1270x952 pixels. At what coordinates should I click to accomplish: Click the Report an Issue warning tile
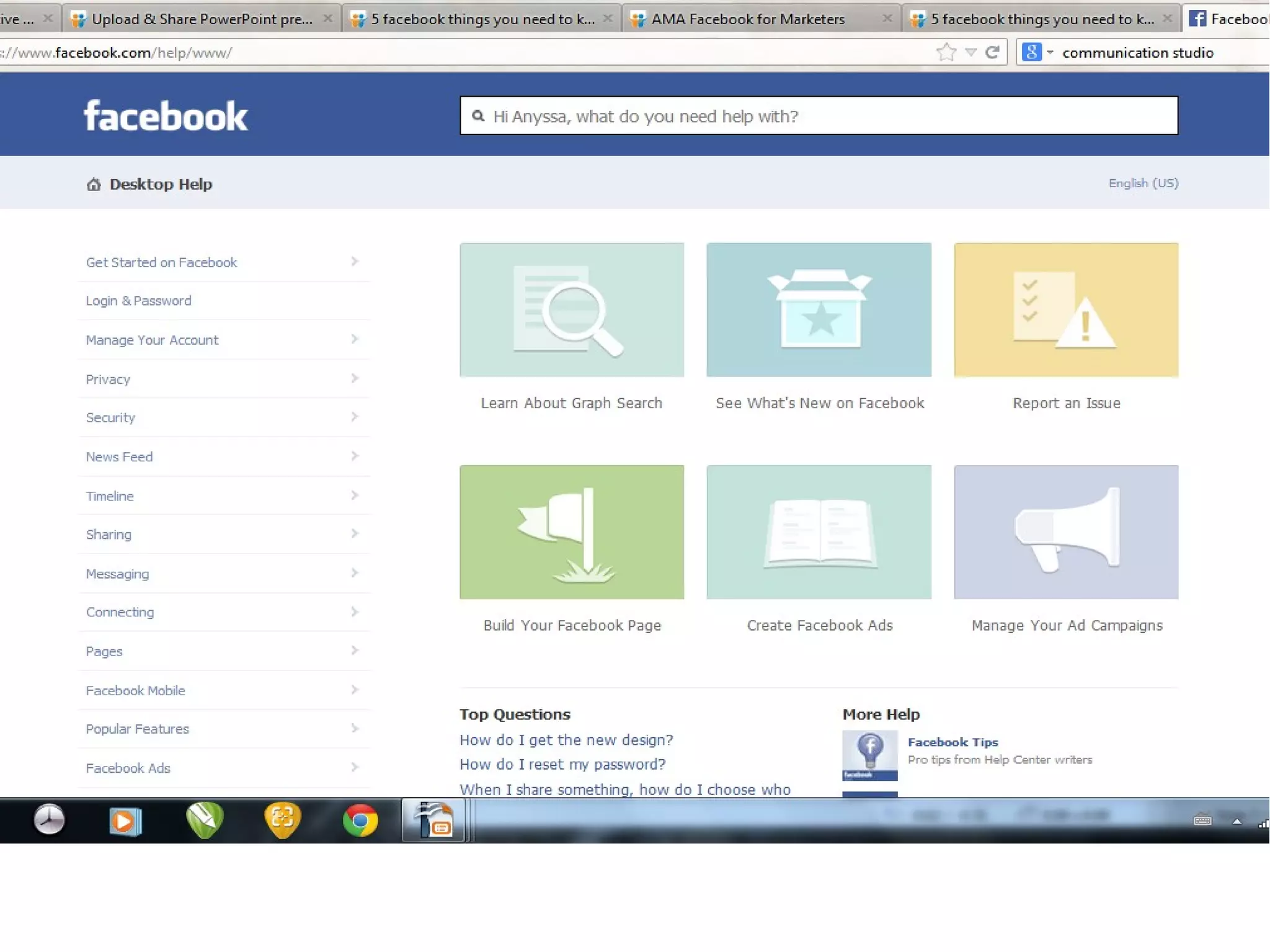tap(1065, 309)
